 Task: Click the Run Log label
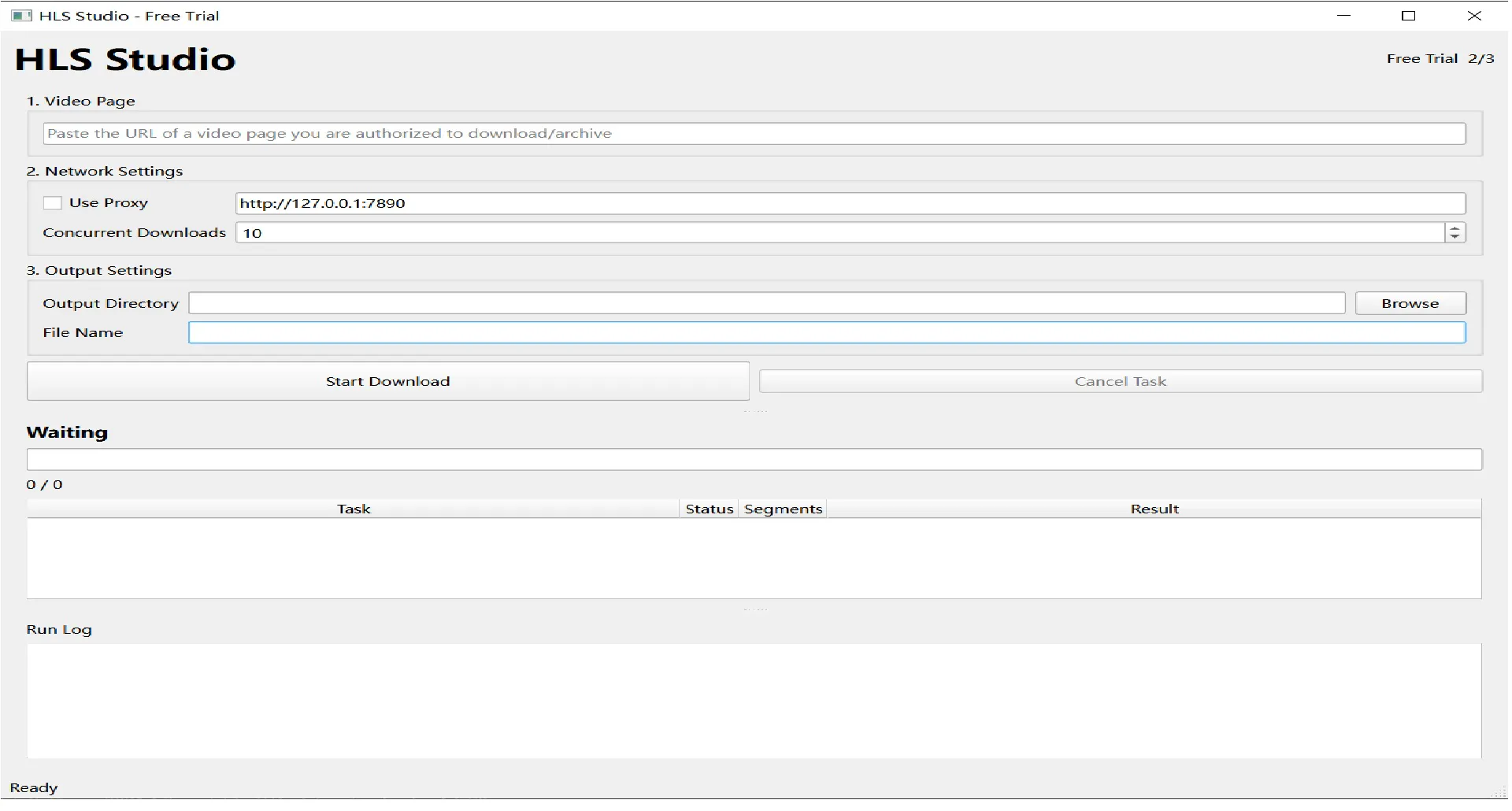[x=60, y=630]
